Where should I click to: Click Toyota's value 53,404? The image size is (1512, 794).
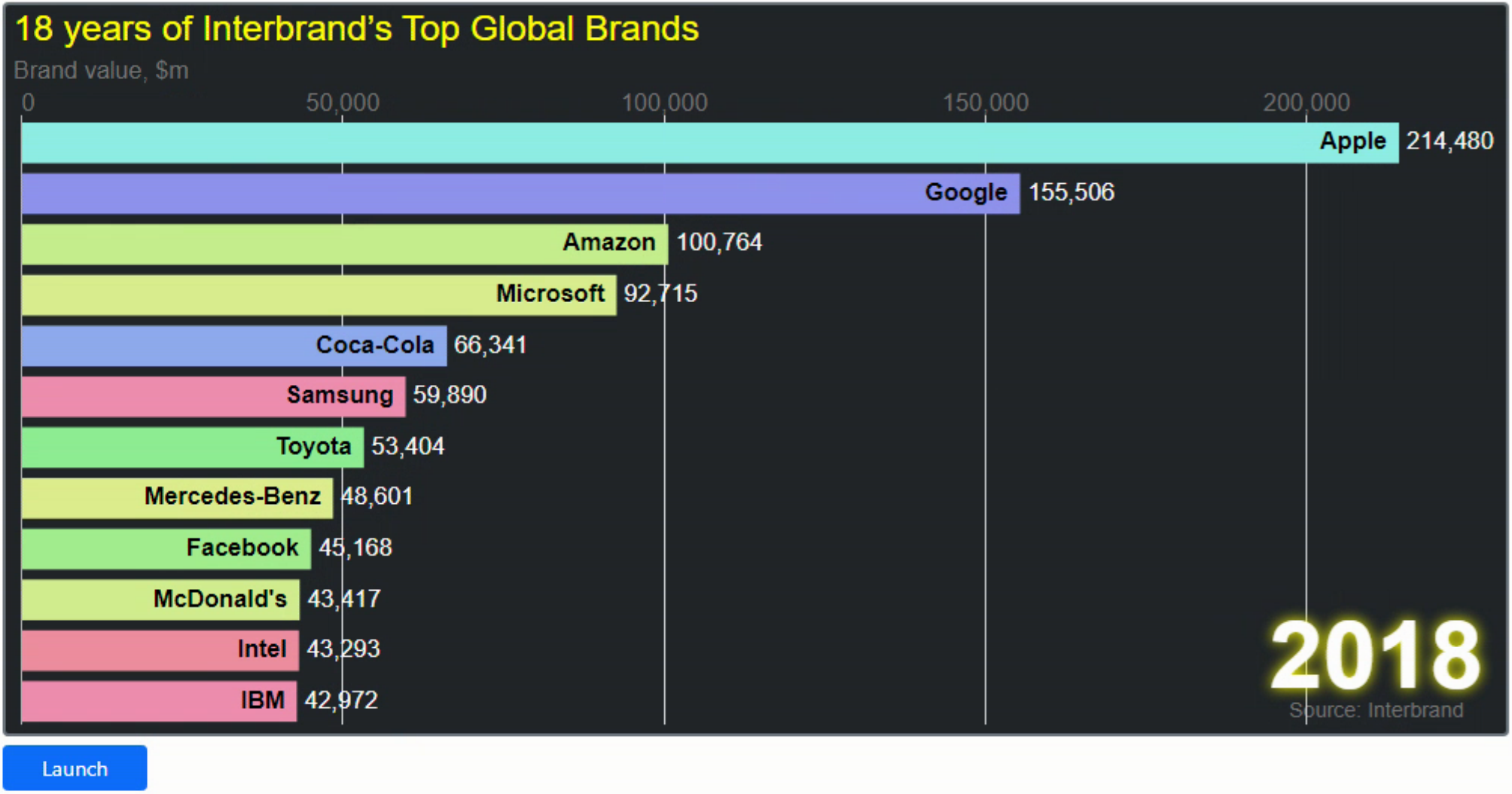[x=407, y=446]
